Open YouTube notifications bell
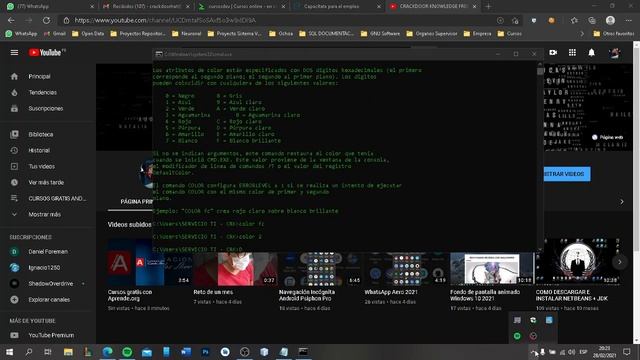 (591, 53)
